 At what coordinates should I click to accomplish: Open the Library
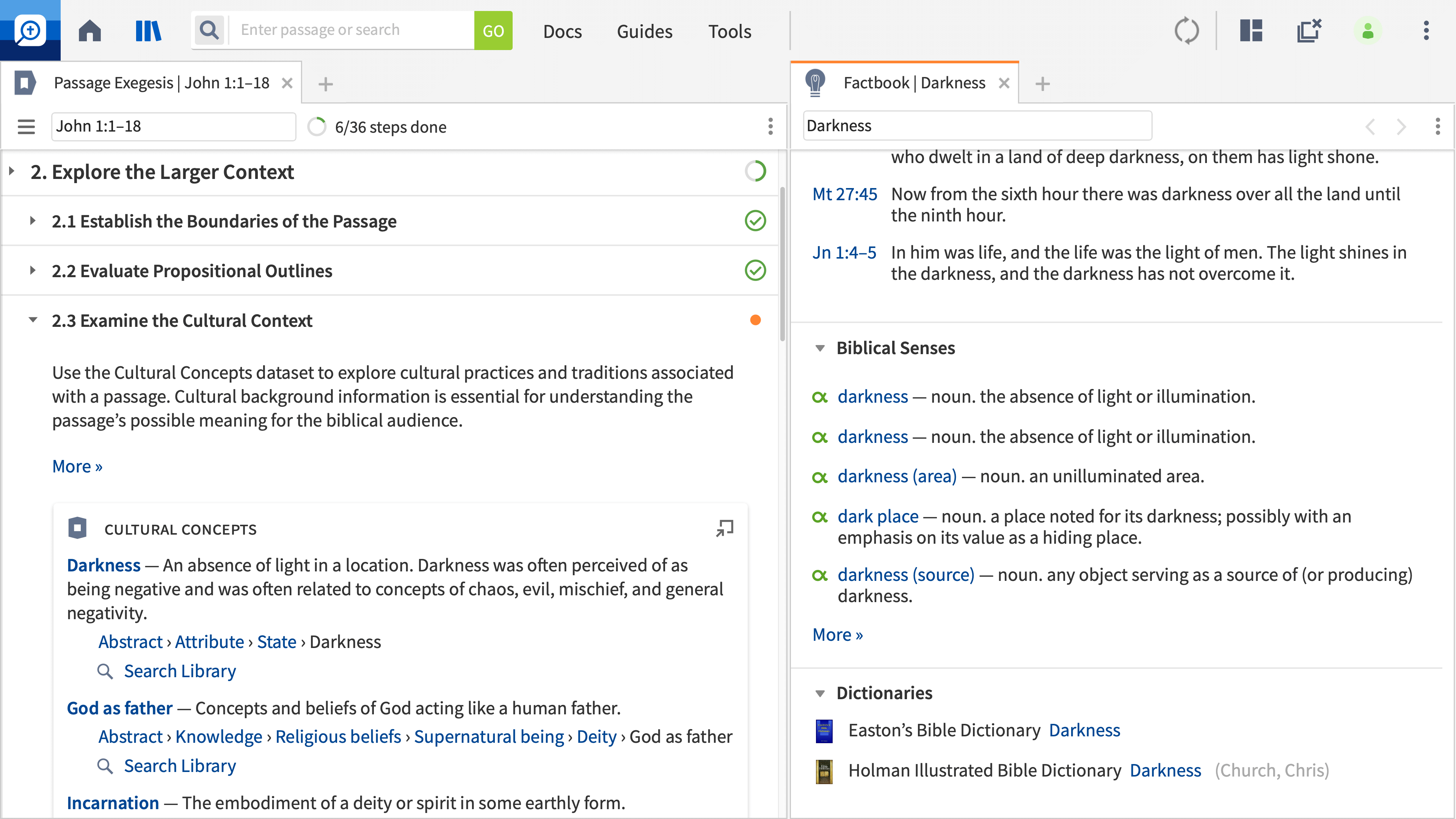click(148, 30)
